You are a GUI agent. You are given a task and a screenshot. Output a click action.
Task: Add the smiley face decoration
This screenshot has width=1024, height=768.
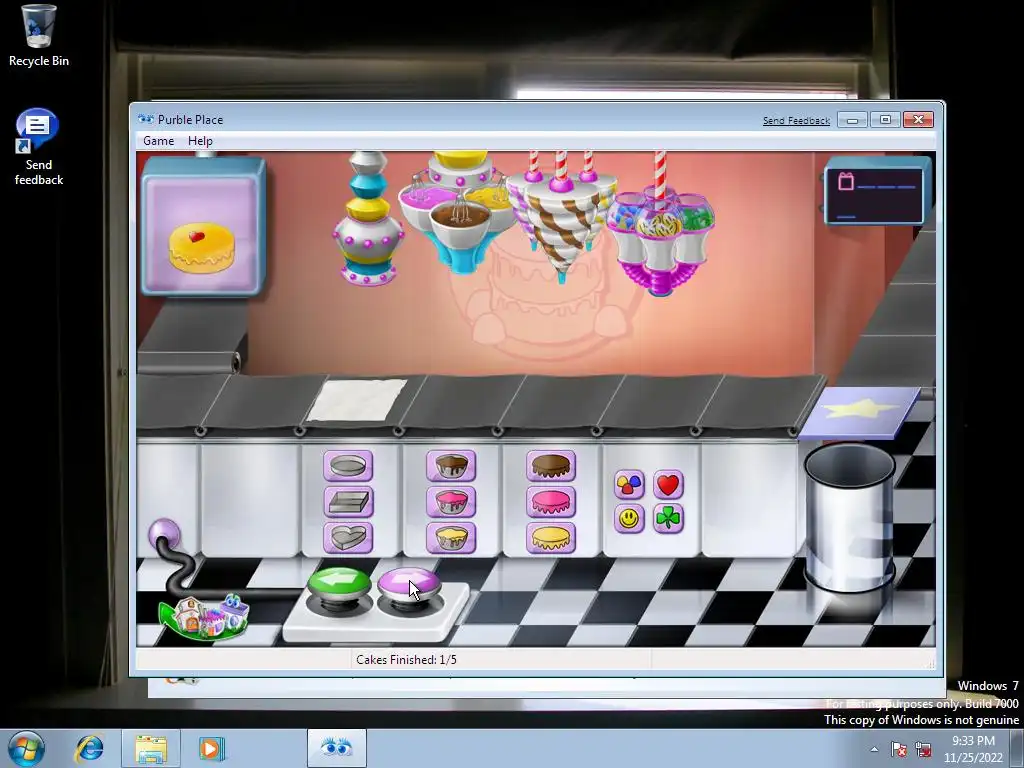(629, 519)
